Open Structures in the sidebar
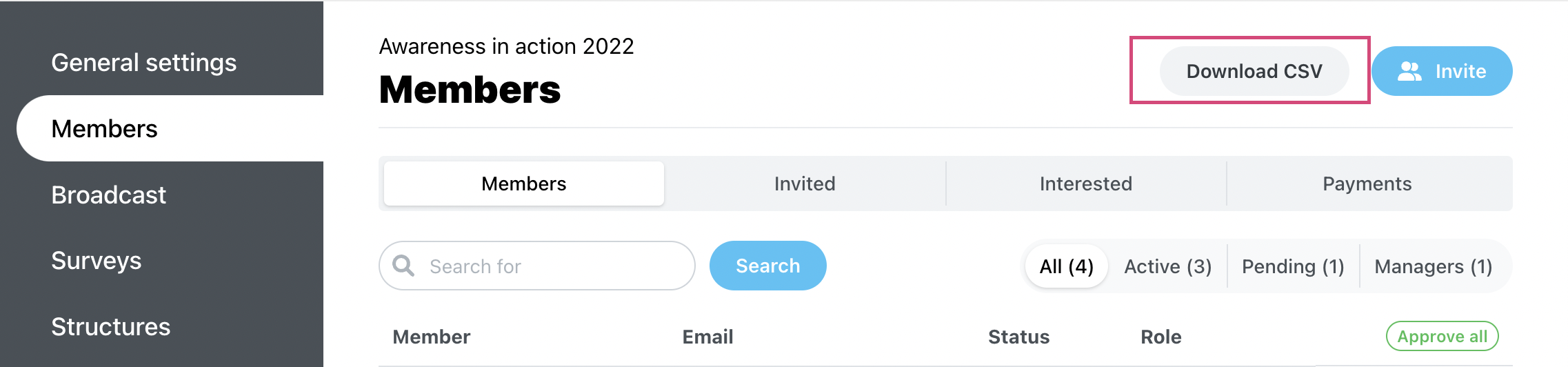This screenshot has width=1568, height=367. (x=111, y=327)
